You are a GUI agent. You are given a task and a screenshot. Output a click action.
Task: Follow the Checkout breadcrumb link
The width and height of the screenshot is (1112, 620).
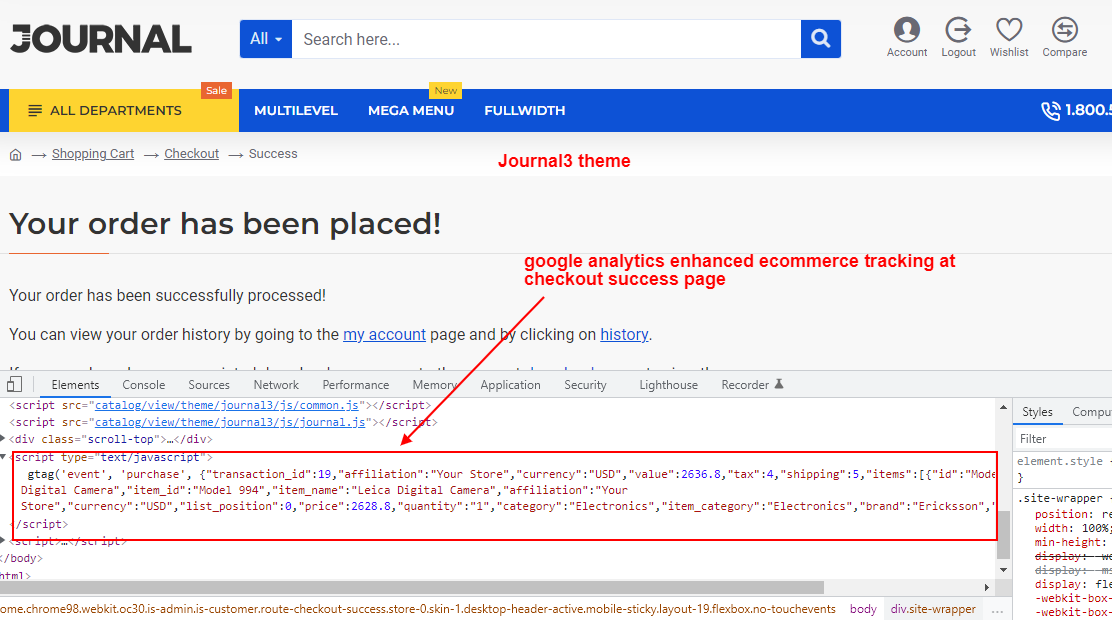191,154
